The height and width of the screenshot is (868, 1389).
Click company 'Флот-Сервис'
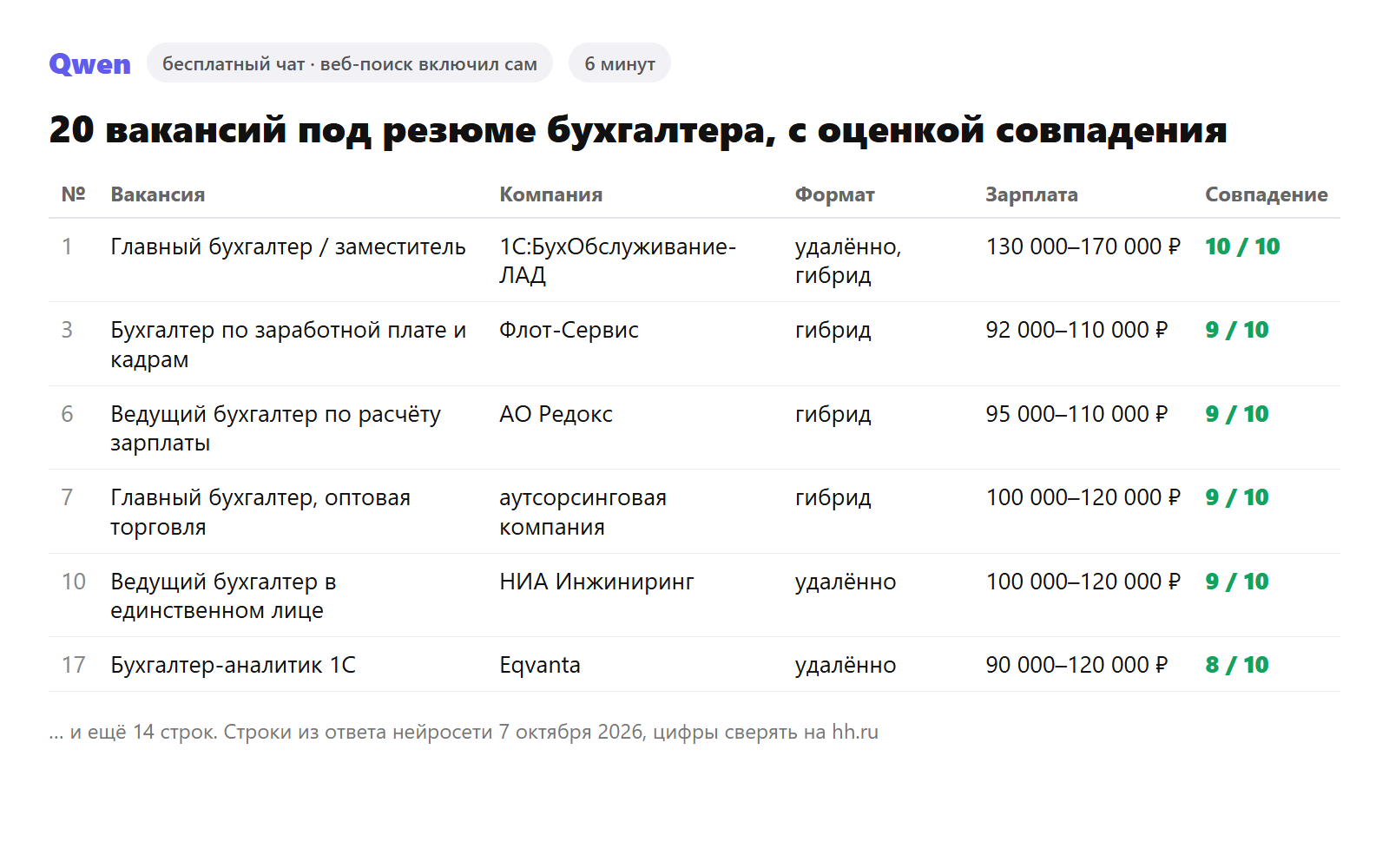[x=569, y=330]
